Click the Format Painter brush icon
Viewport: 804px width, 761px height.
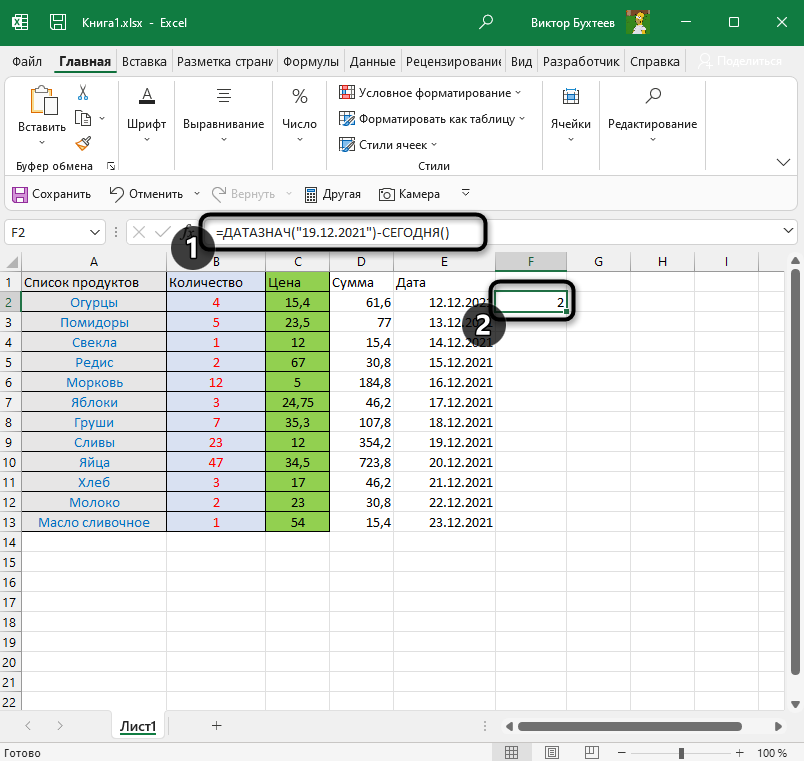click(x=83, y=143)
